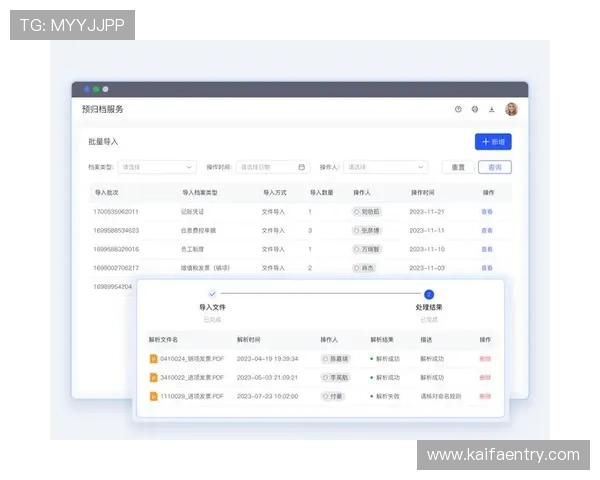Select batch number 1699002706217

point(116,268)
